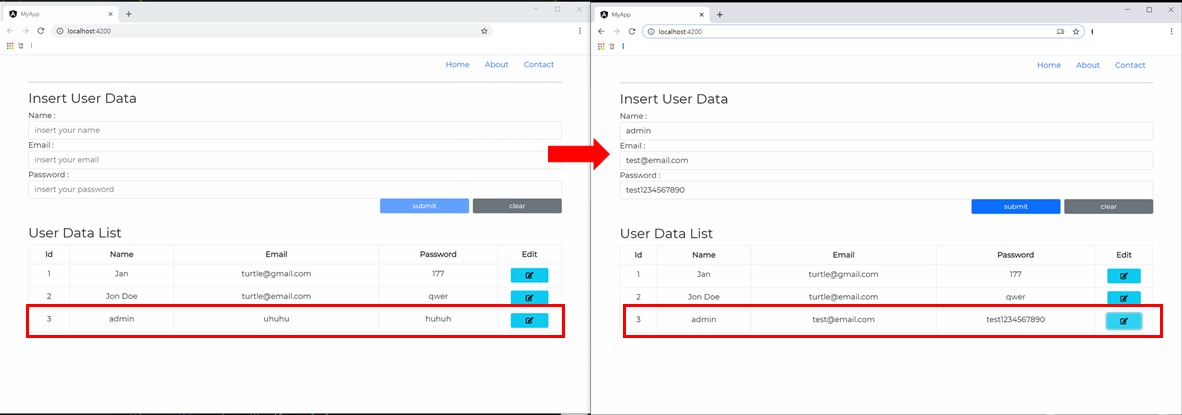Bookmark page with star in right window
This screenshot has height=415, width=1182.
[x=1076, y=32]
